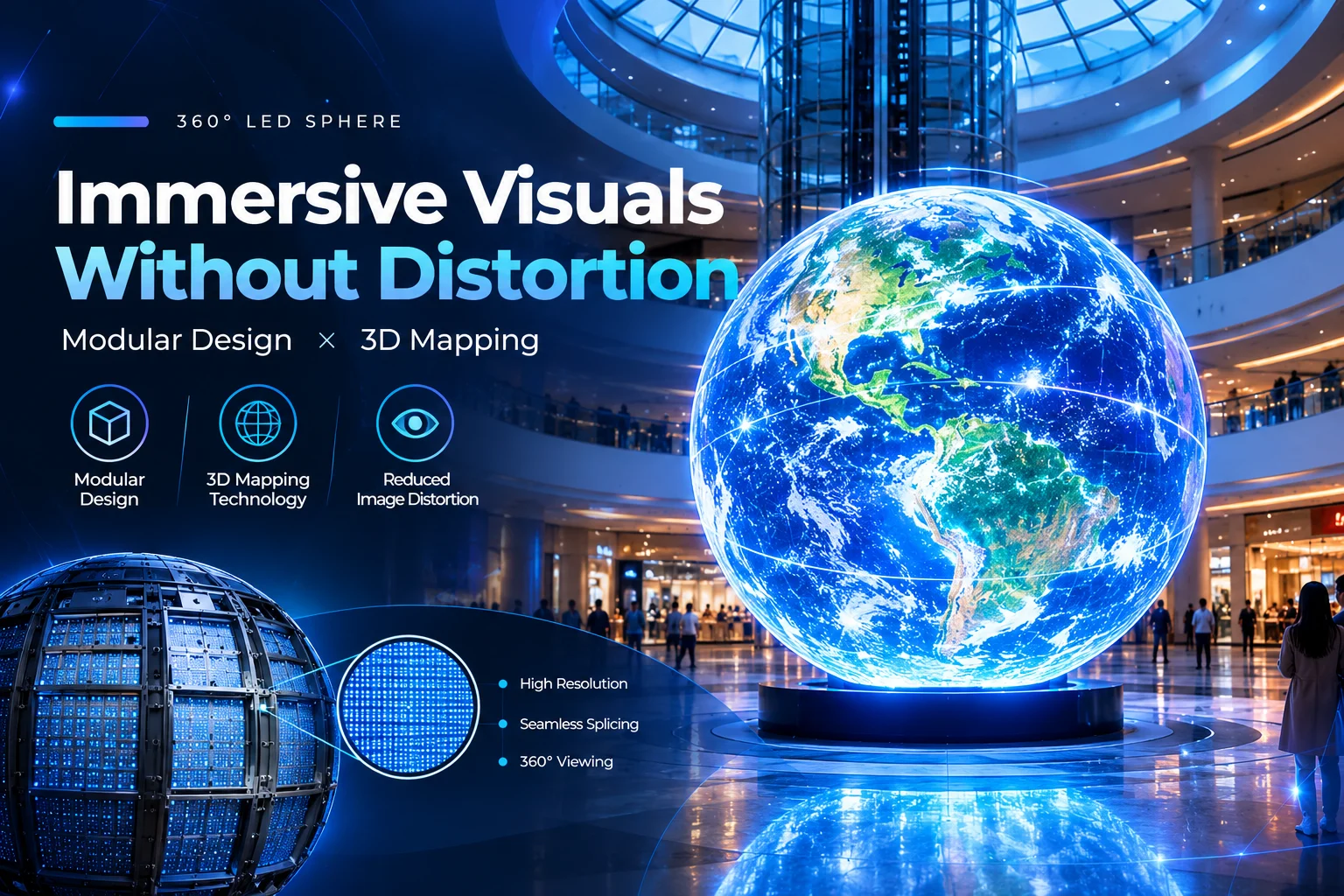Viewport: 1344px width, 896px height.
Task: Click the eye Reduced Image Distortion icon
Action: 415,423
